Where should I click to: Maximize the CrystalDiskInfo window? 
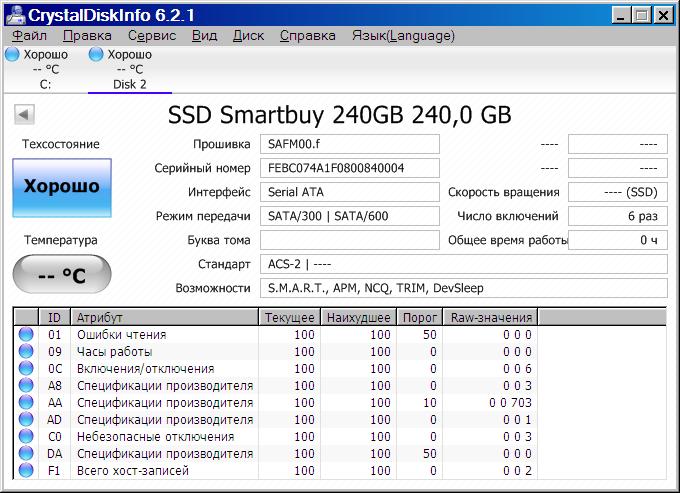pos(641,16)
